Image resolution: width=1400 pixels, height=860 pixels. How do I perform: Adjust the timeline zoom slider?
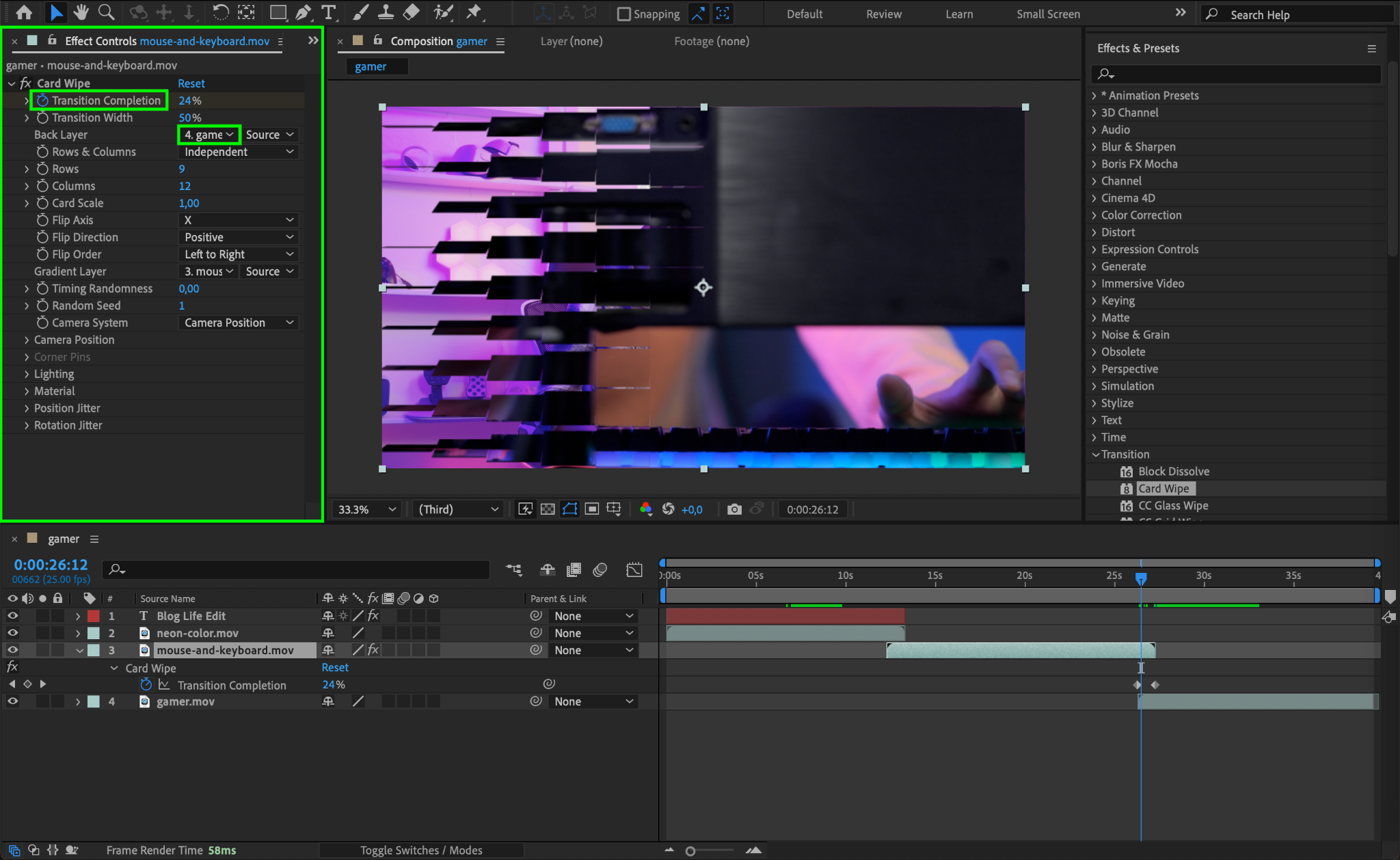[x=691, y=851]
